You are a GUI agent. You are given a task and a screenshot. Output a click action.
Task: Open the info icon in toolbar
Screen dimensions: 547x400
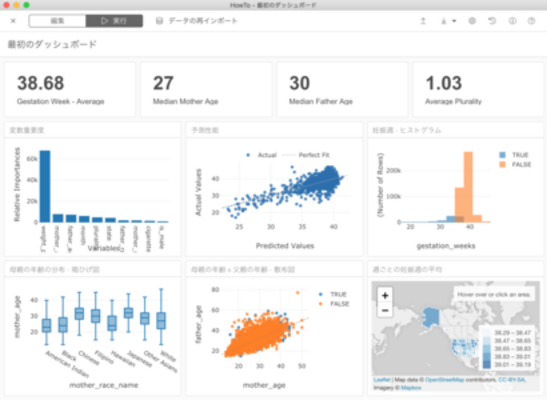[x=512, y=21]
